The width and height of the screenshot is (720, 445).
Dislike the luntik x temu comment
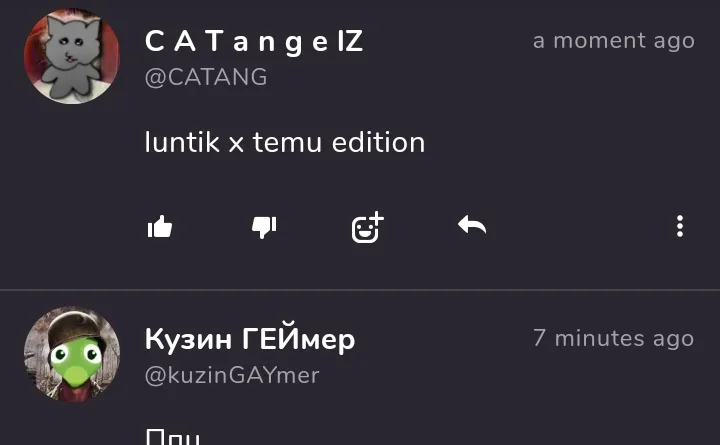[264, 227]
